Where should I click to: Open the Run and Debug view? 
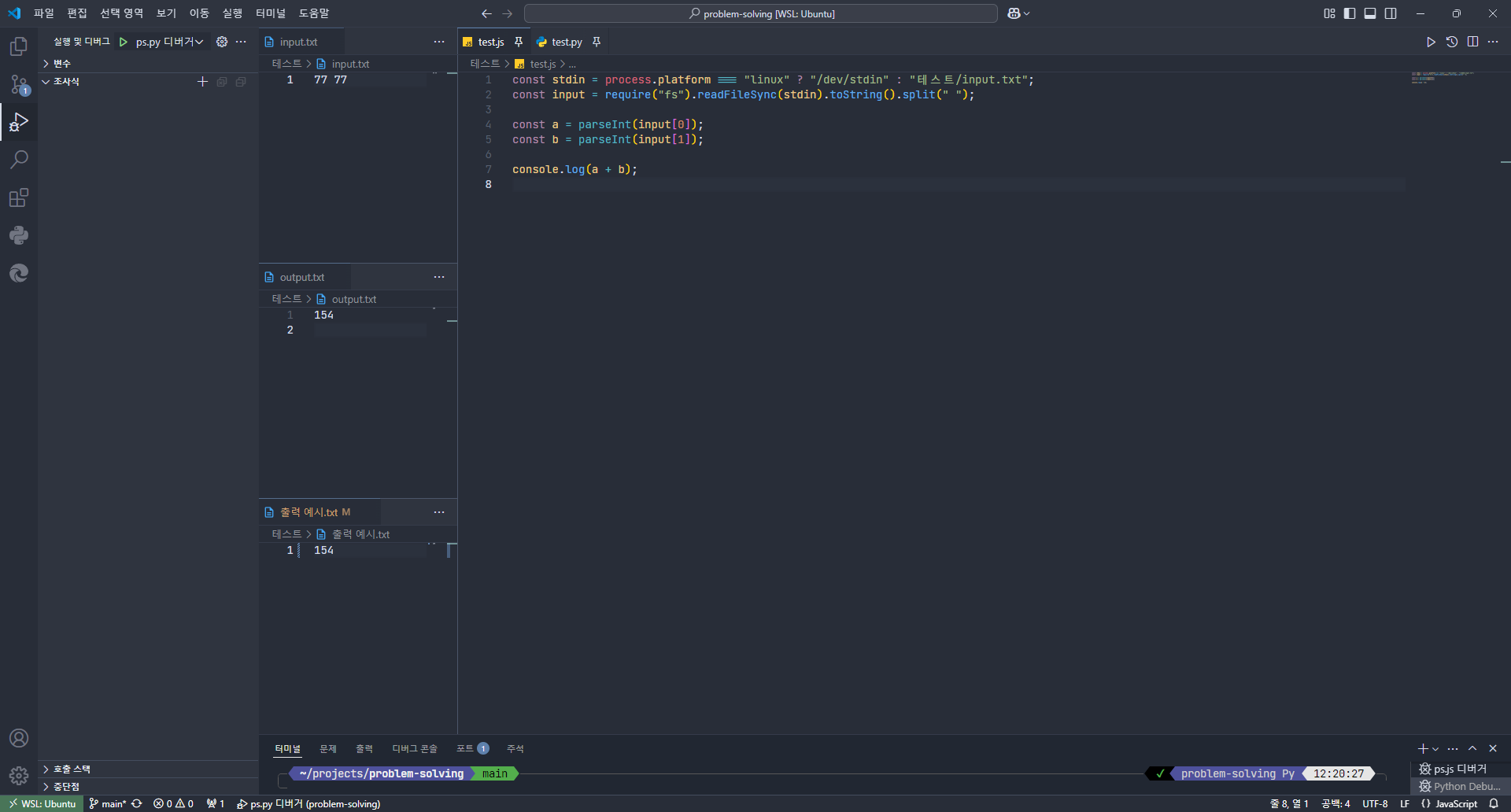click(19, 122)
